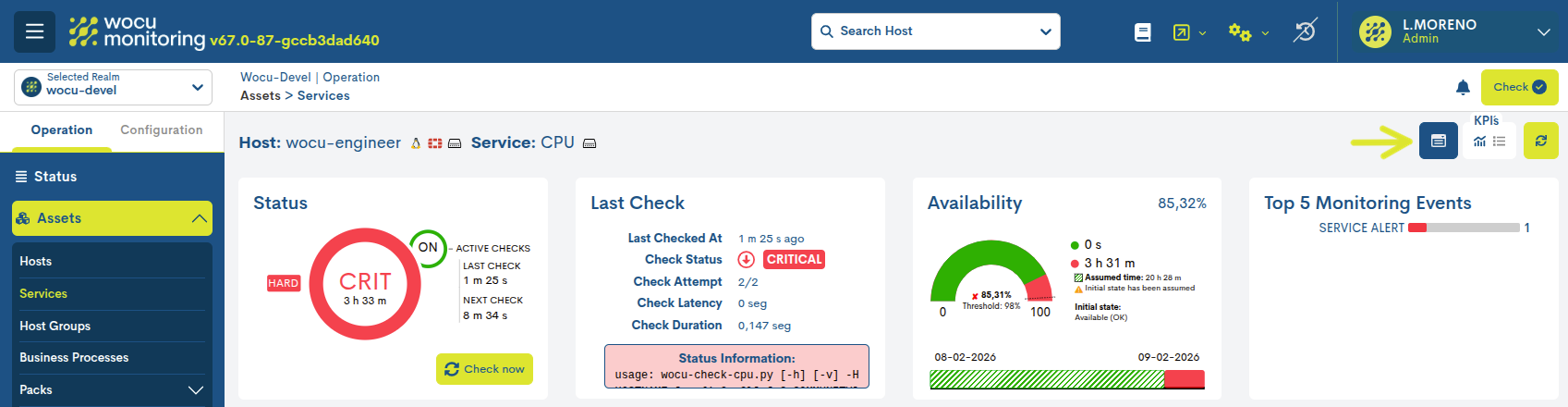This screenshot has width=1568, height=407.
Task: Follow the Operation breadcrumb link
Action: click(351, 78)
